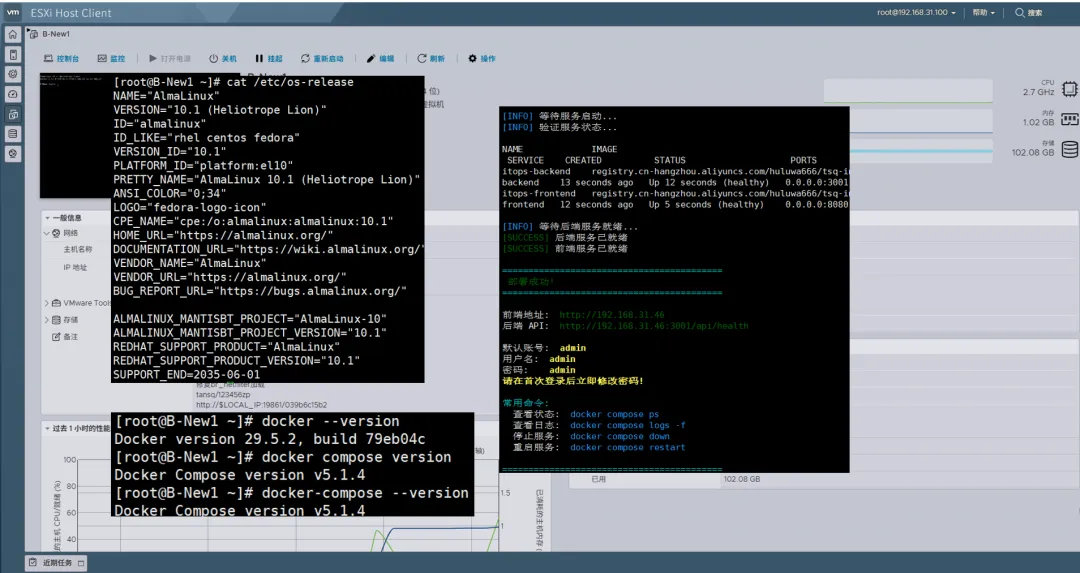Open the Networking icon in sidebar

point(12,154)
